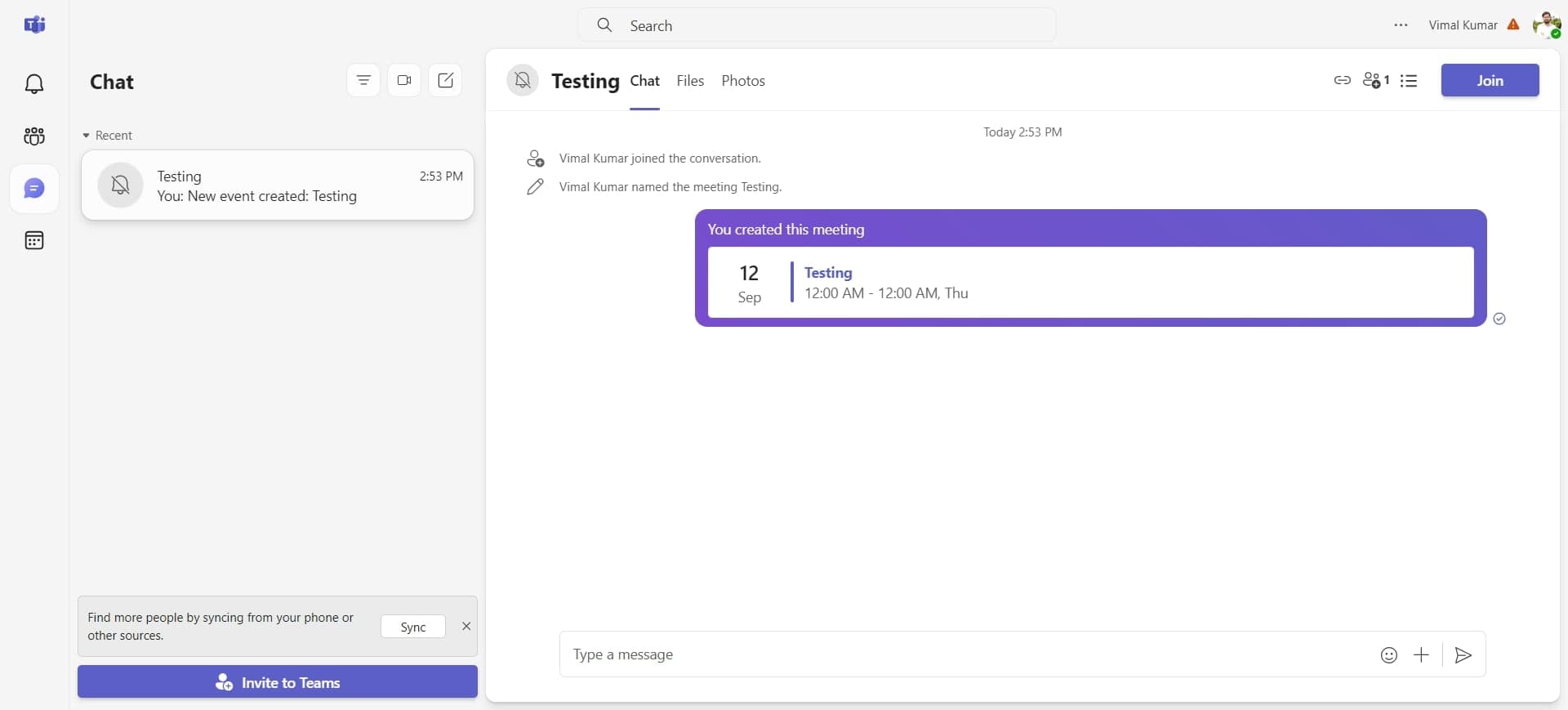This screenshot has height=710, width=1568.
Task: Open the Calendar icon in sidebar
Action: coord(34,240)
